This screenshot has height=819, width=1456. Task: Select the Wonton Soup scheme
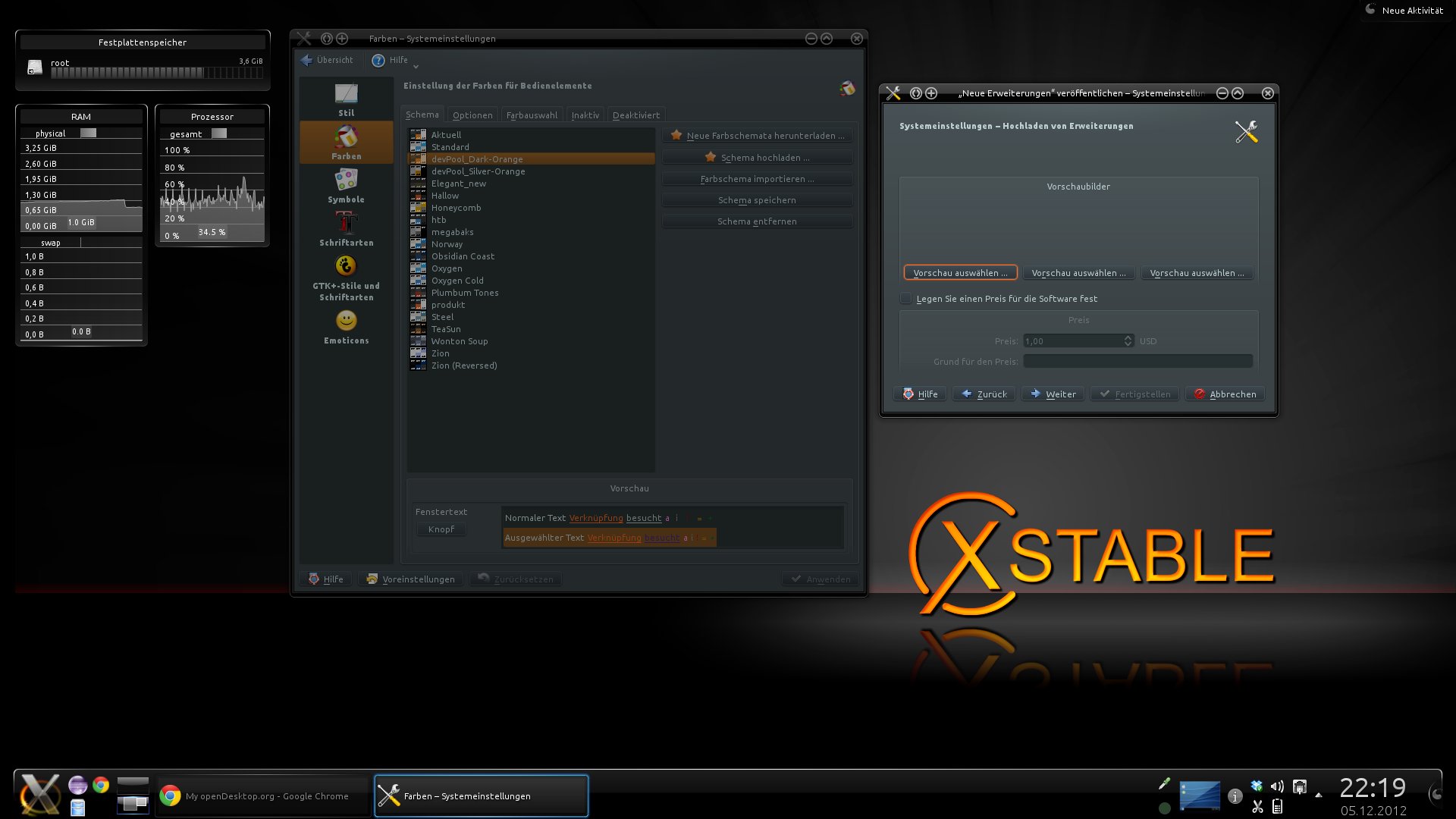point(531,341)
